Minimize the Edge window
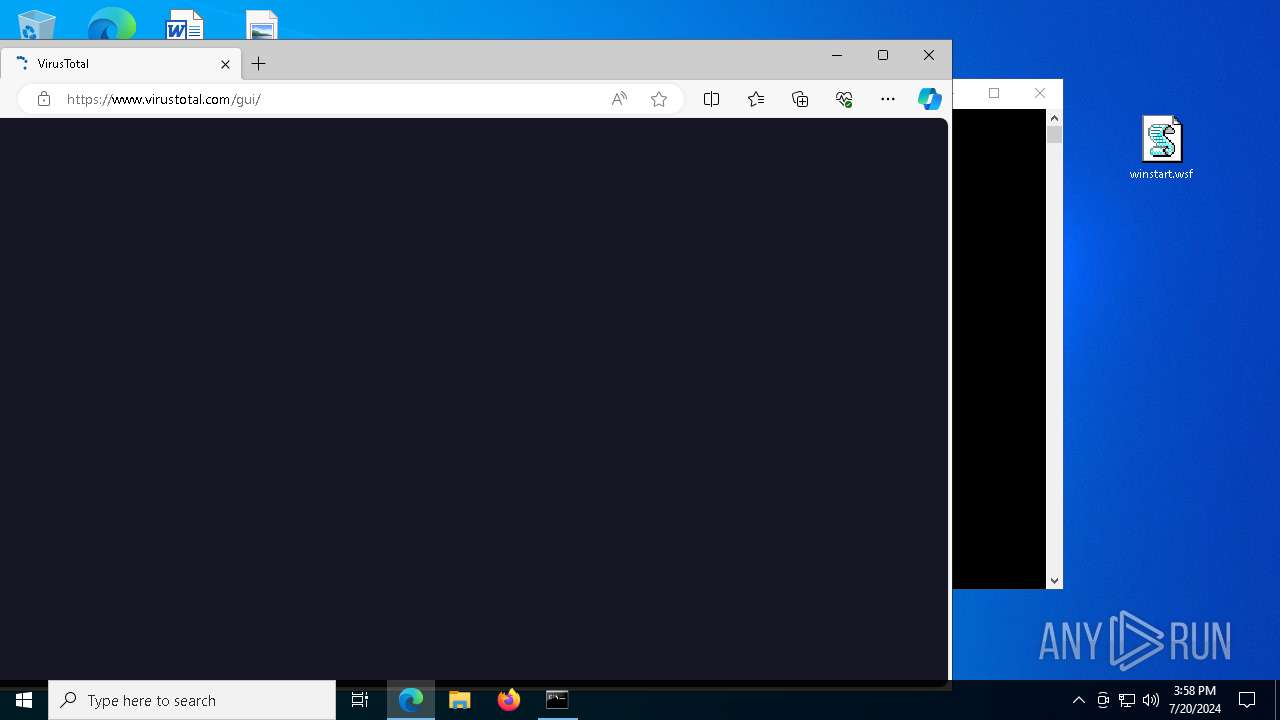The image size is (1280, 720). coord(837,56)
